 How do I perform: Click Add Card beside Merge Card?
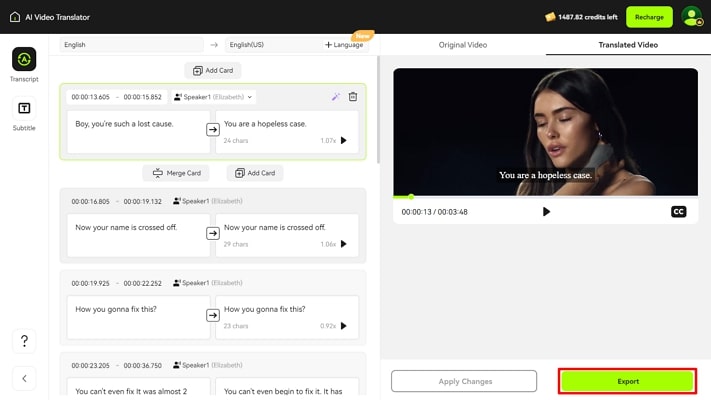(255, 173)
